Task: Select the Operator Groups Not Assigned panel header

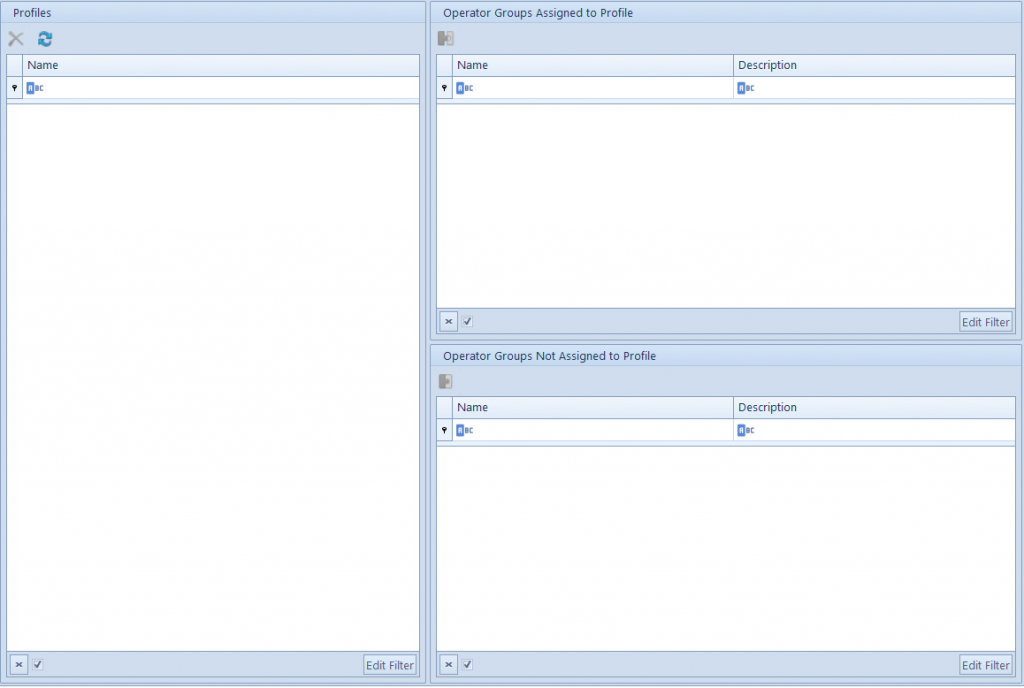Action: click(x=551, y=355)
